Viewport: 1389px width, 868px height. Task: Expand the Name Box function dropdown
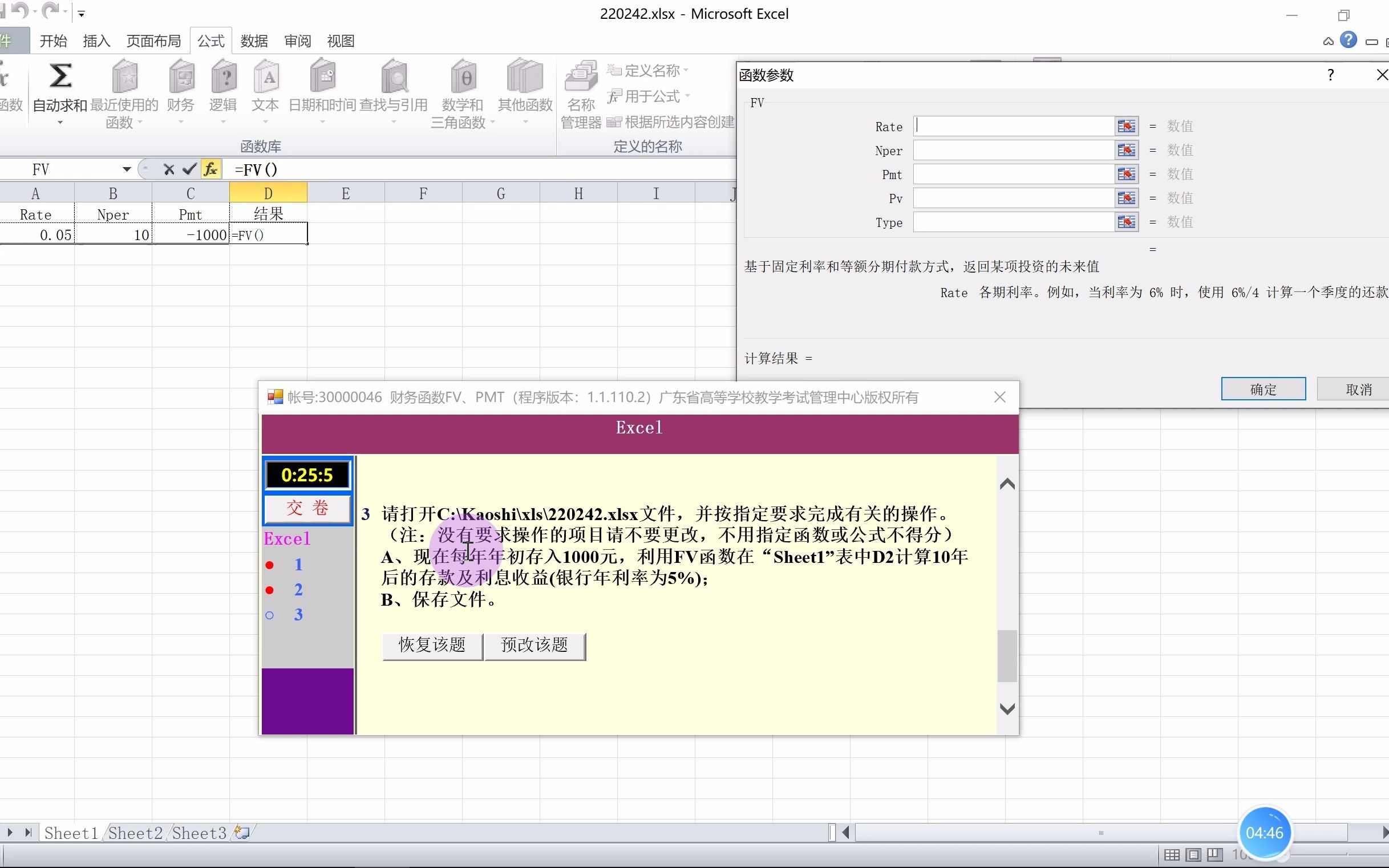click(x=126, y=169)
